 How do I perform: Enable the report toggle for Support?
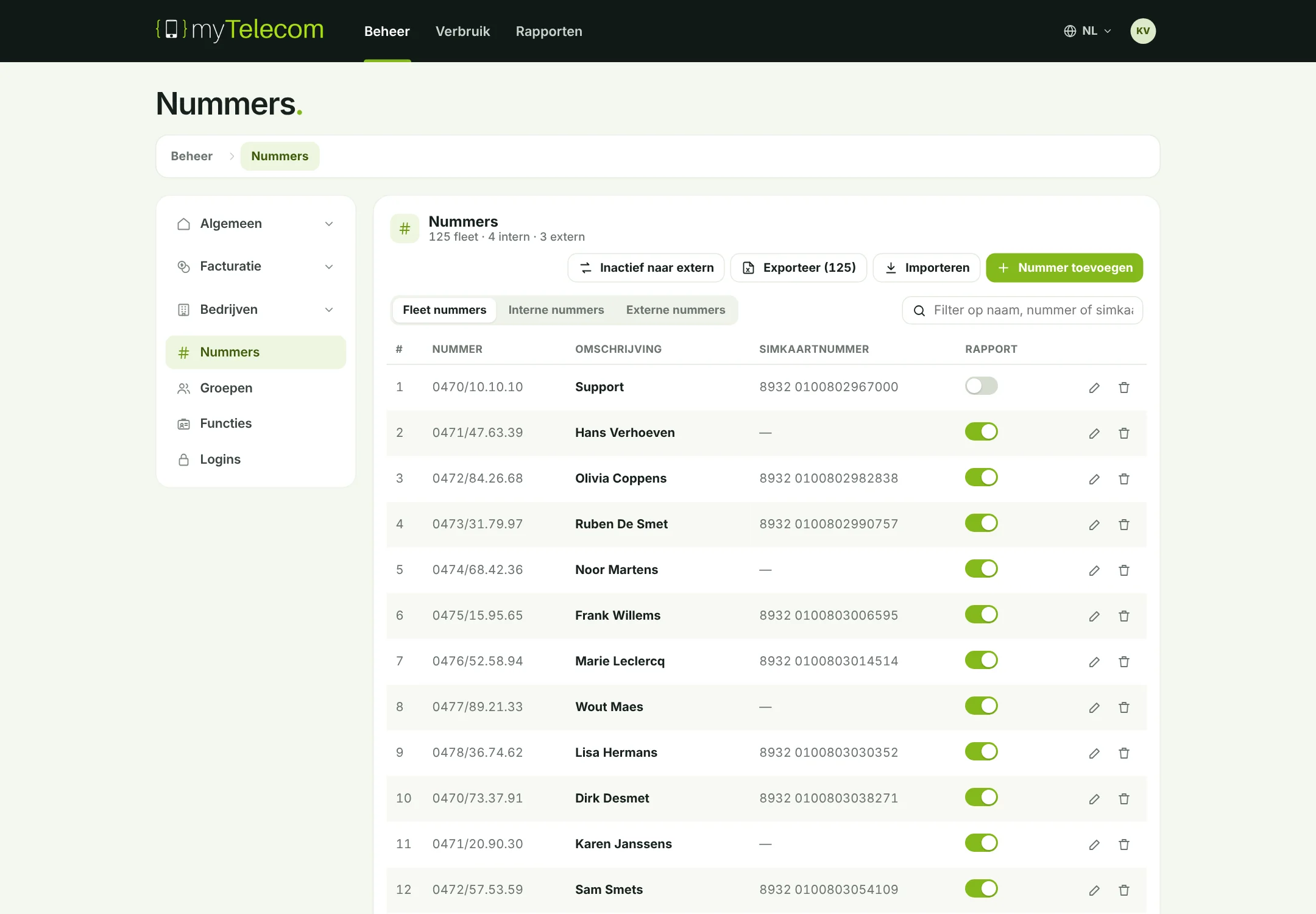click(981, 386)
